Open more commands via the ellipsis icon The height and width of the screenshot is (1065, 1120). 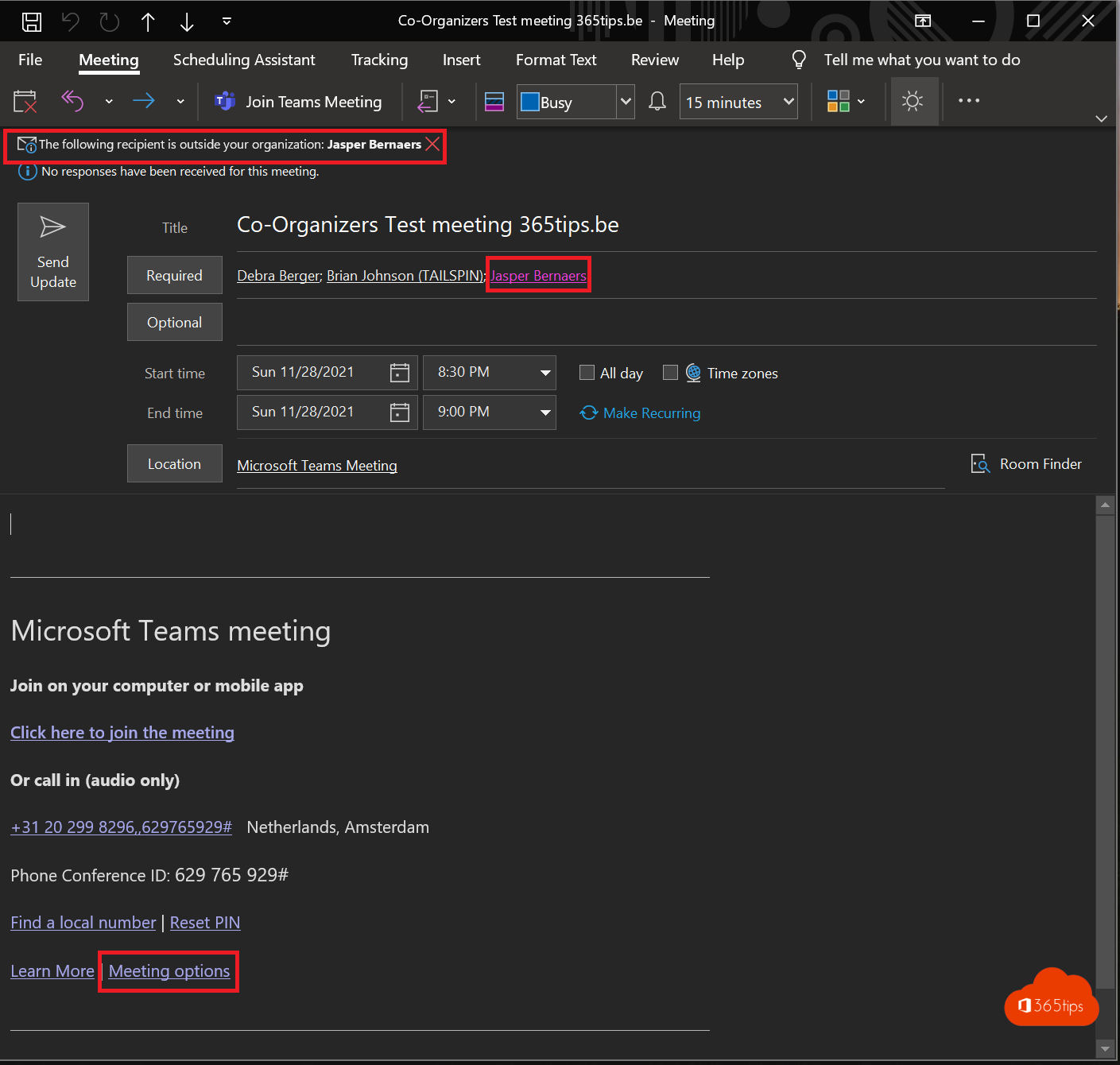point(969,101)
